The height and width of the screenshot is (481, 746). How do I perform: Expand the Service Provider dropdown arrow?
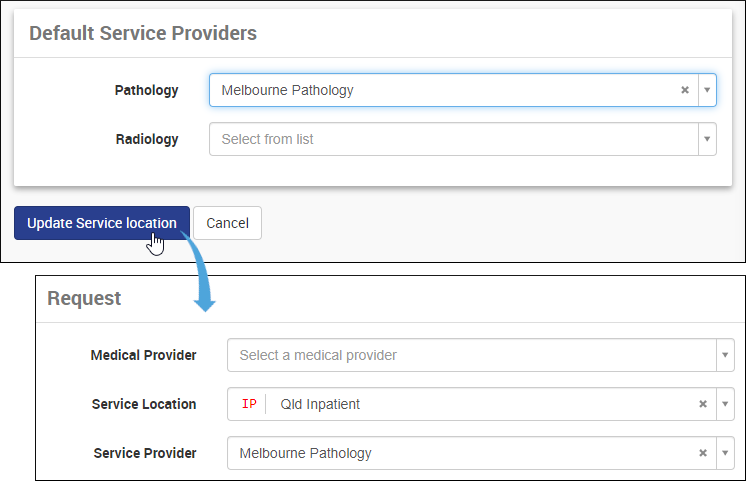tap(724, 453)
